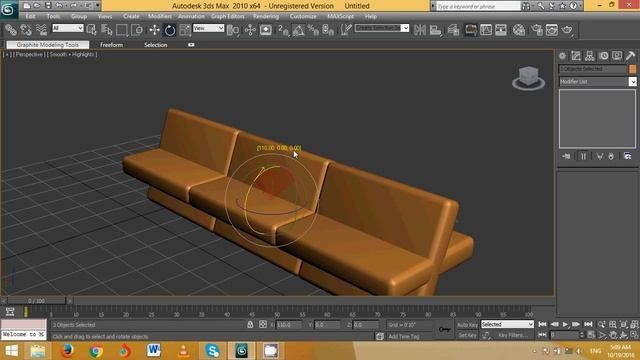Activate the Select and Move tool
Screen dimensions: 640x360
click(154, 30)
